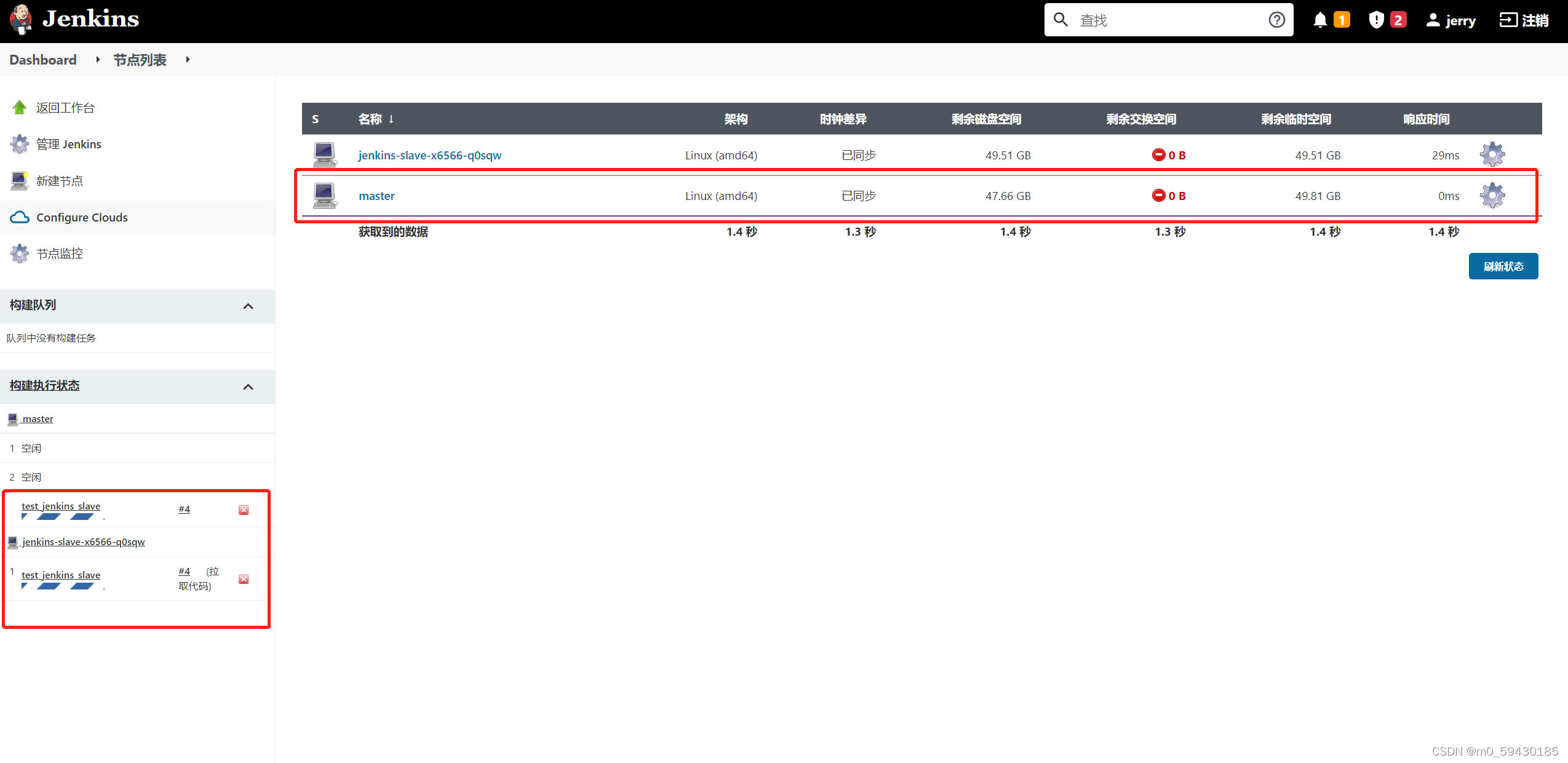Click the 队列中没有构建任务 text
Viewport: 1568px width, 763px height.
pos(51,338)
